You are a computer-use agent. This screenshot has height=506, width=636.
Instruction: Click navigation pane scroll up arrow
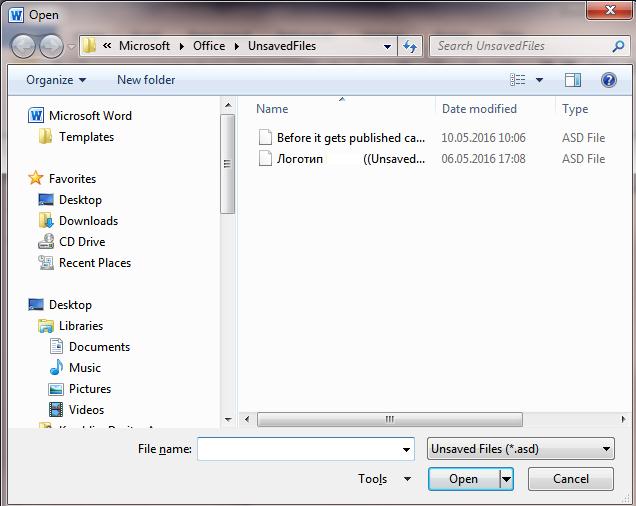[228, 106]
